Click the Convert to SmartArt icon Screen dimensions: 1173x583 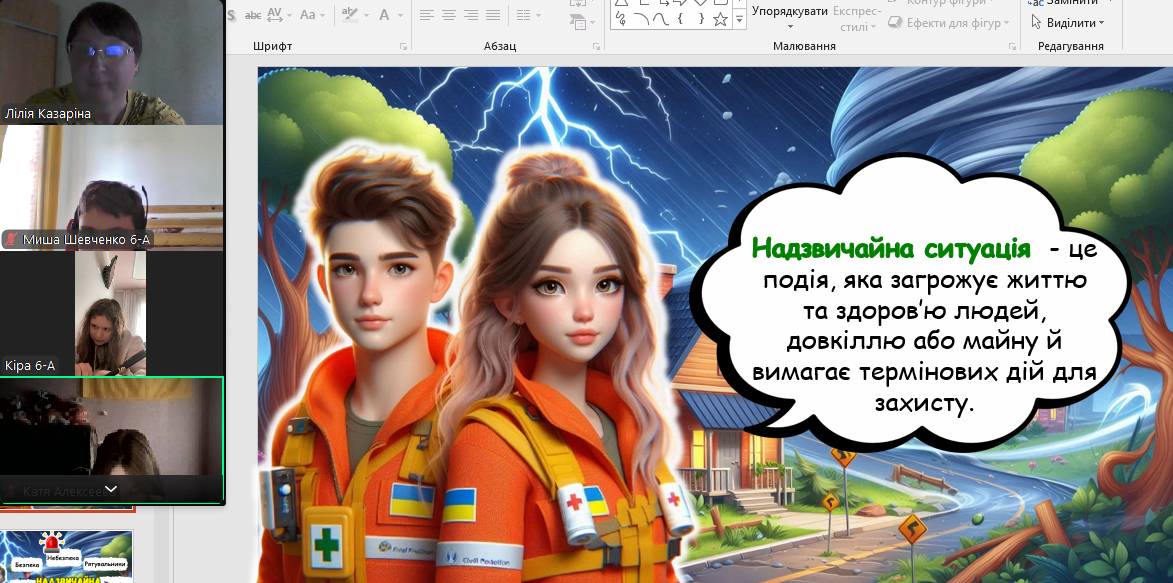577,22
